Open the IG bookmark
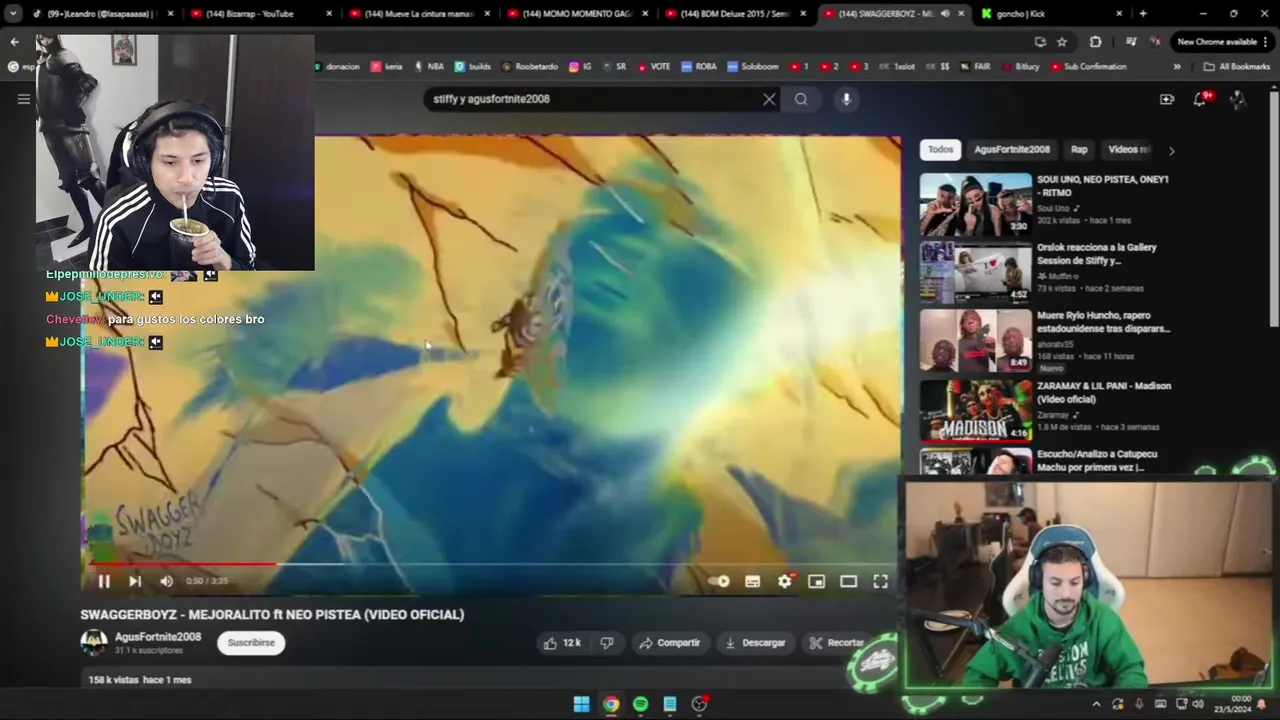The height and width of the screenshot is (720, 1280). (x=580, y=67)
